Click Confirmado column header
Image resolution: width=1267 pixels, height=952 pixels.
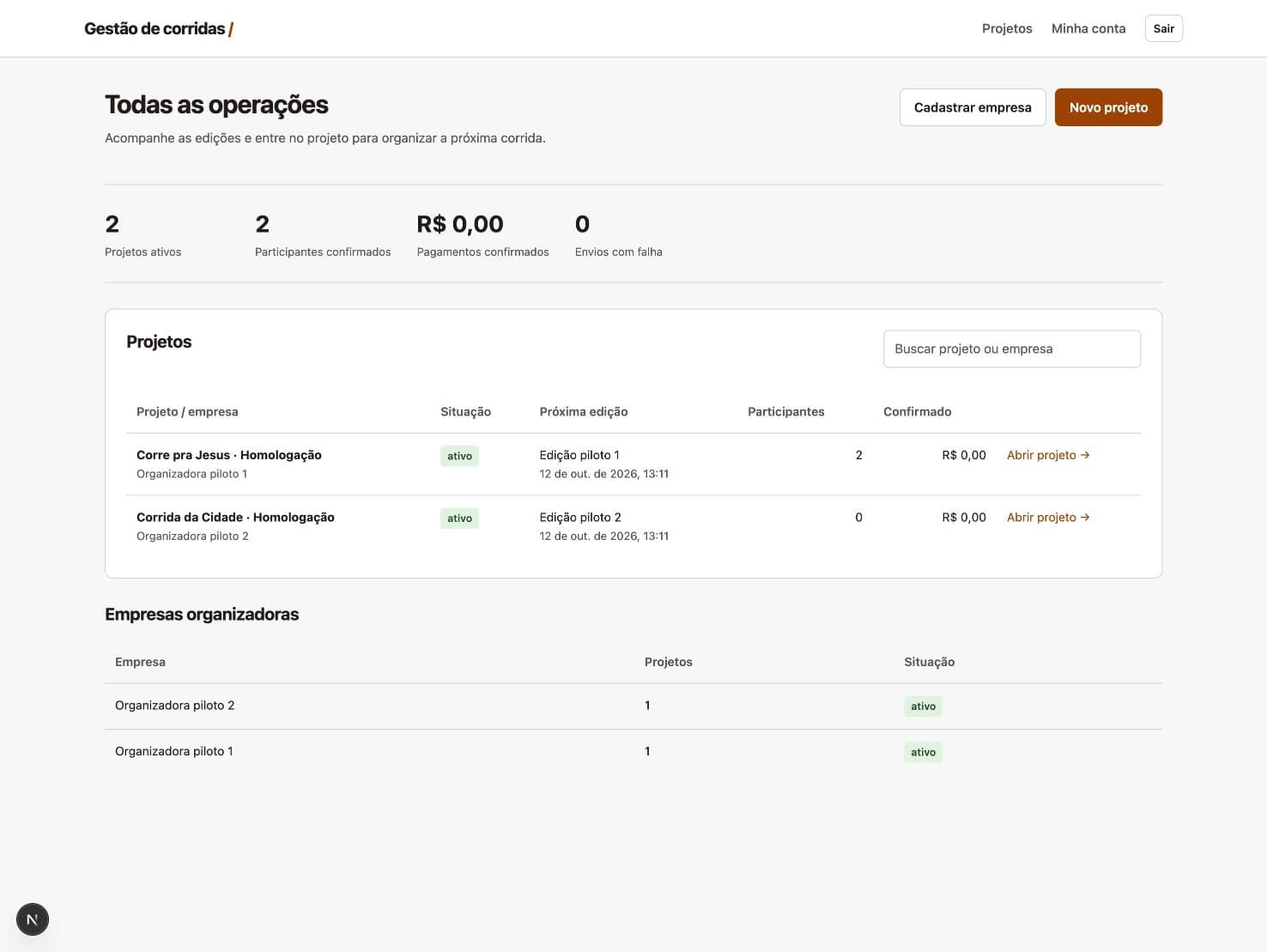(917, 412)
